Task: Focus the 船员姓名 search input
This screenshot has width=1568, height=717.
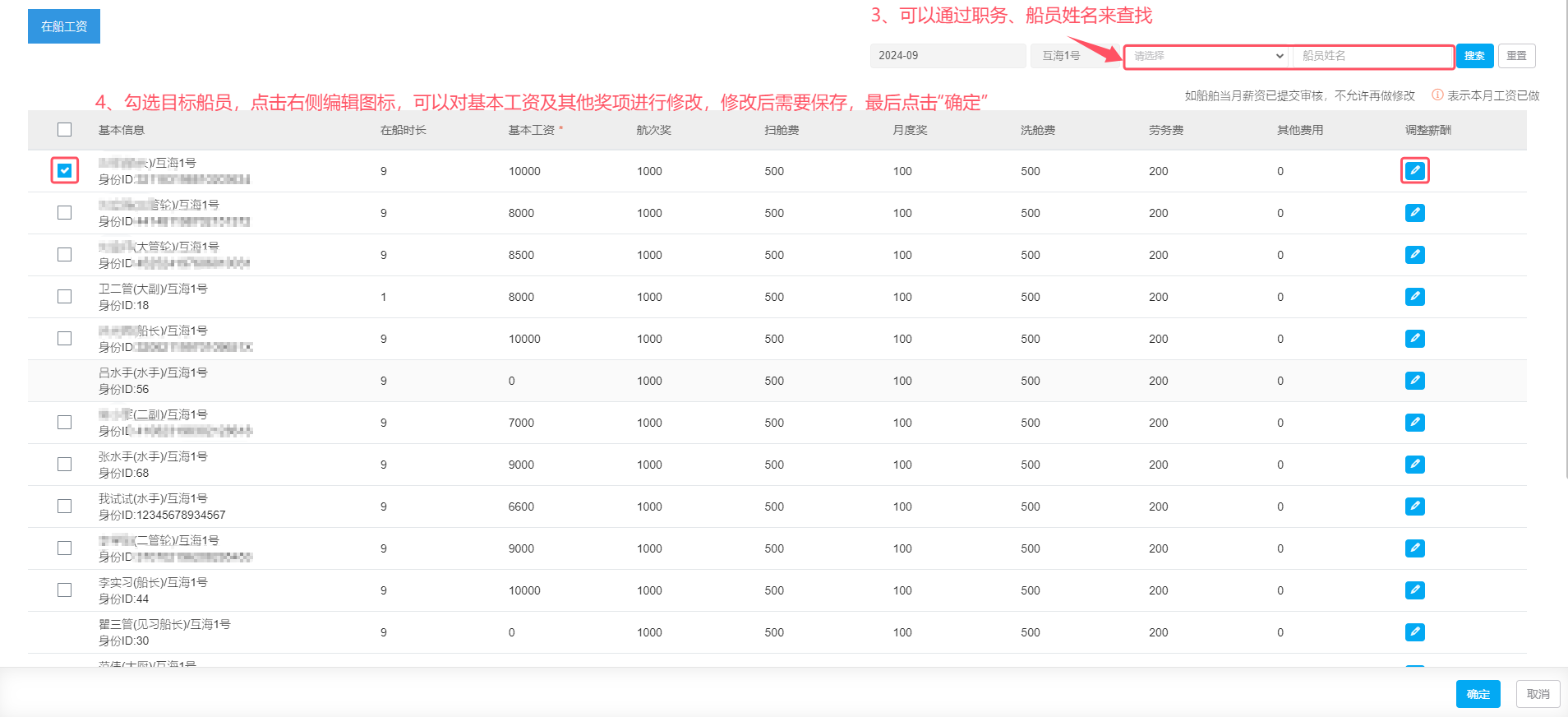Action: click(x=1372, y=56)
